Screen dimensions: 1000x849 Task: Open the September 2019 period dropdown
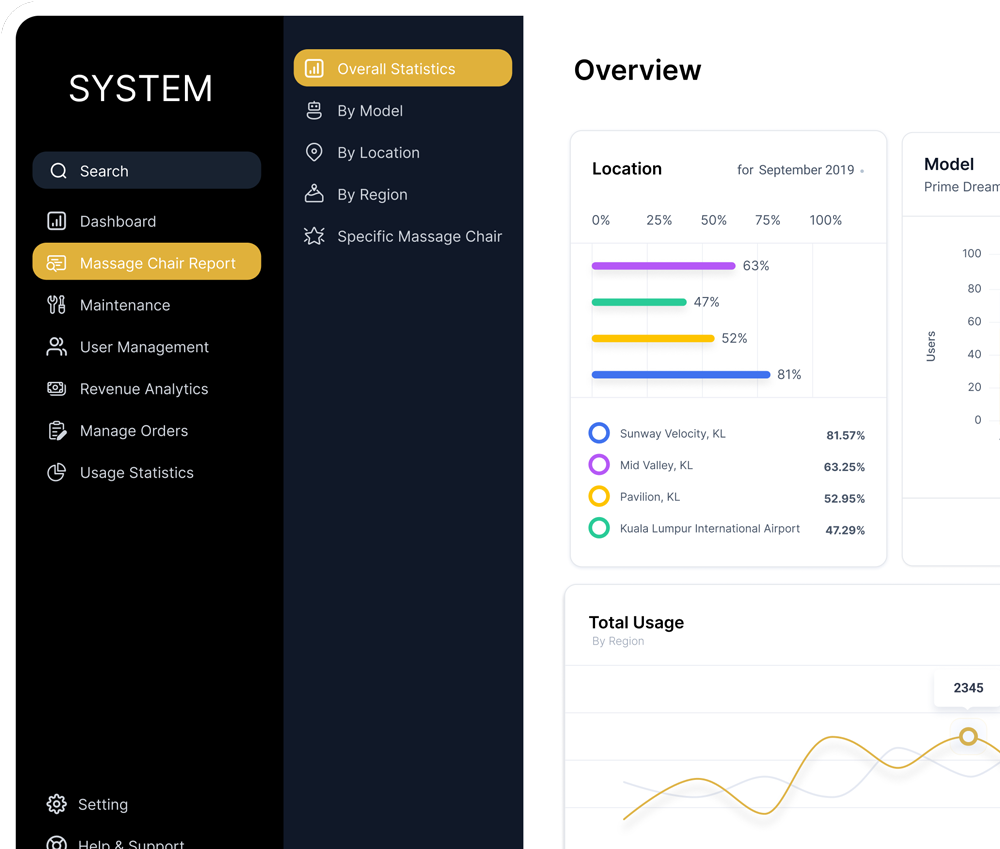(800, 170)
